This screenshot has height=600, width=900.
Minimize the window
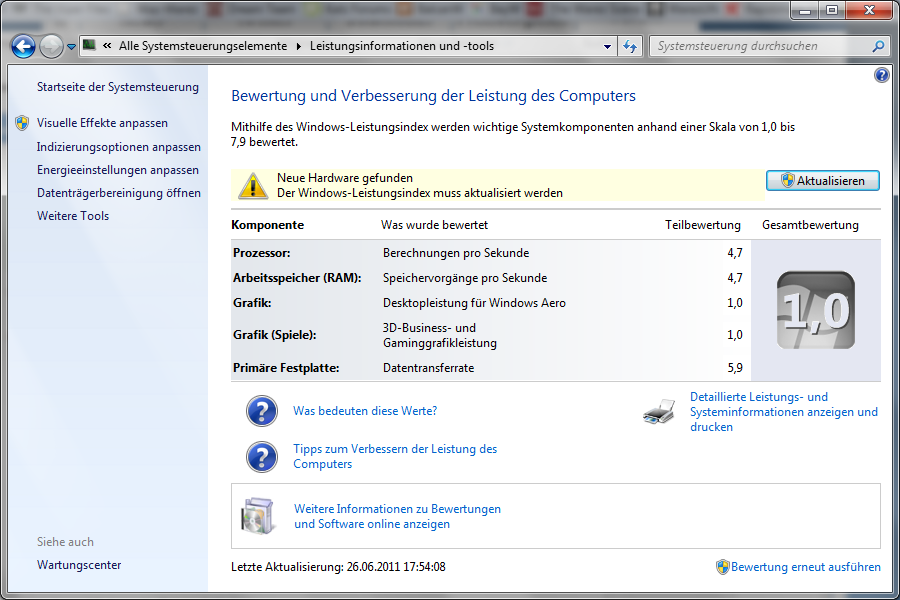click(x=805, y=10)
